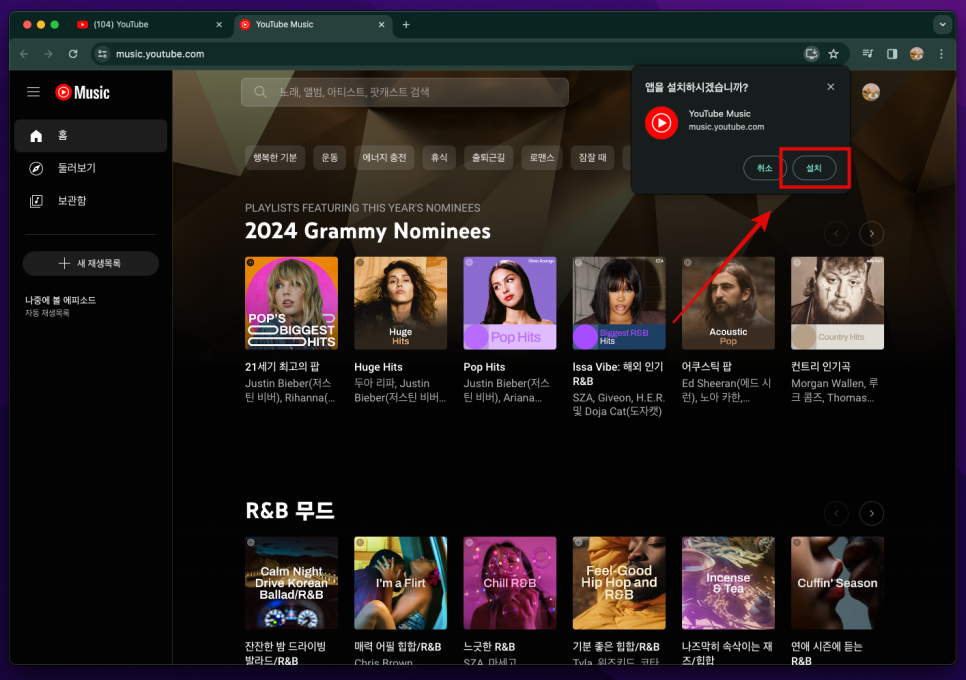Go to Home (홈) in sidebar

point(91,136)
